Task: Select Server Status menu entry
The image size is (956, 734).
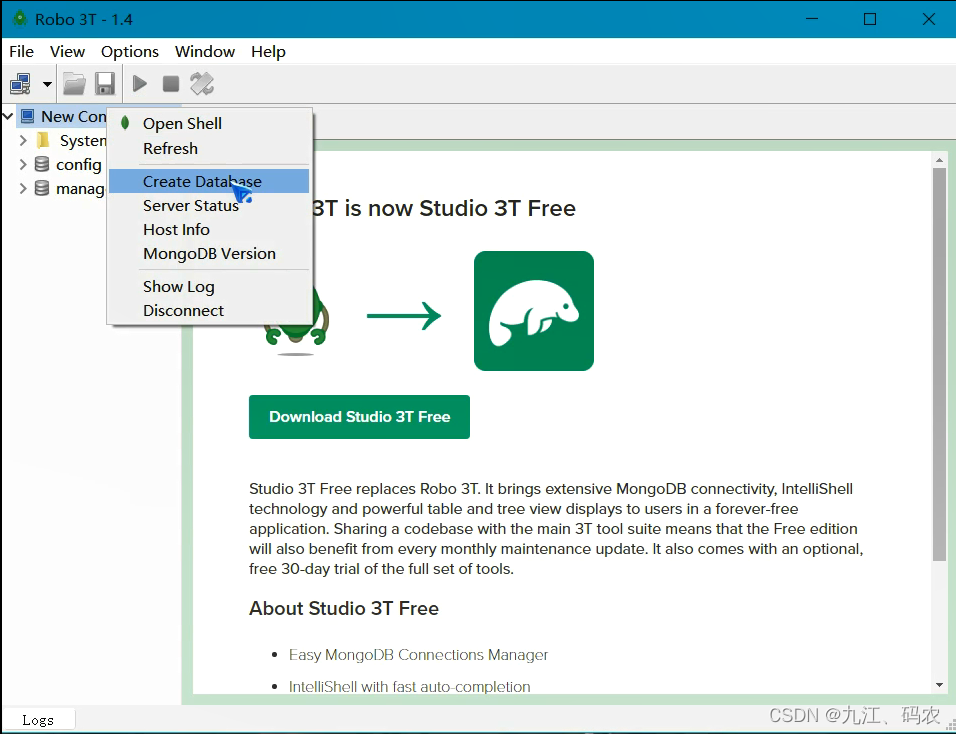Action: (x=209, y=205)
